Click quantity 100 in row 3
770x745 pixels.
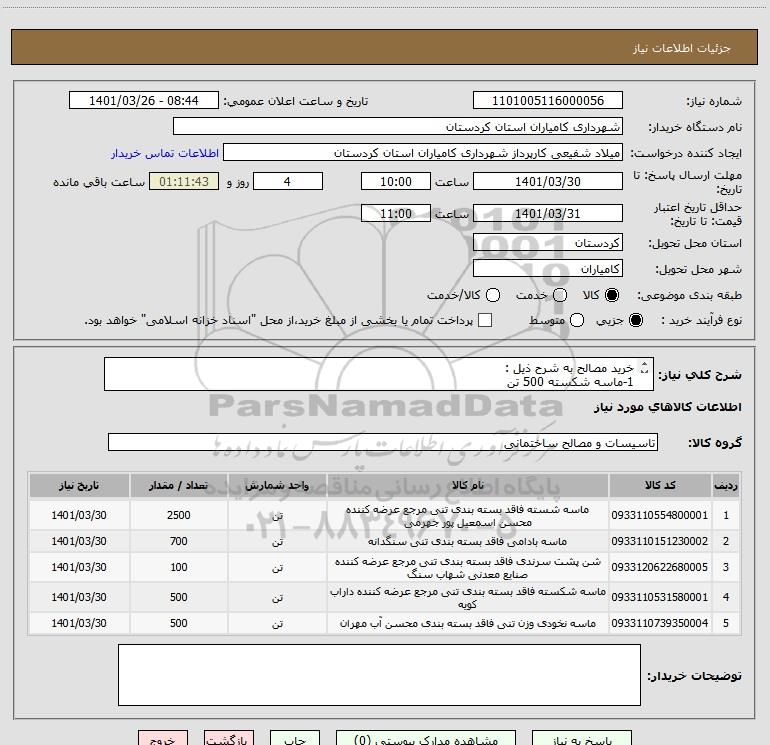[x=179, y=567]
